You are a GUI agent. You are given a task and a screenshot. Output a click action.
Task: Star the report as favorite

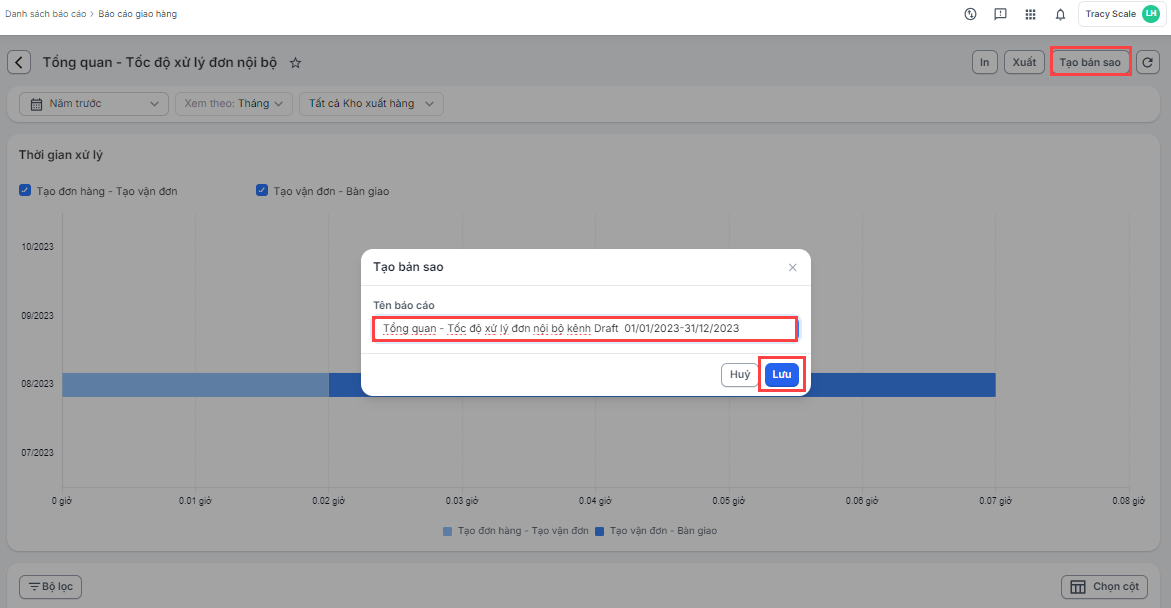click(x=295, y=63)
